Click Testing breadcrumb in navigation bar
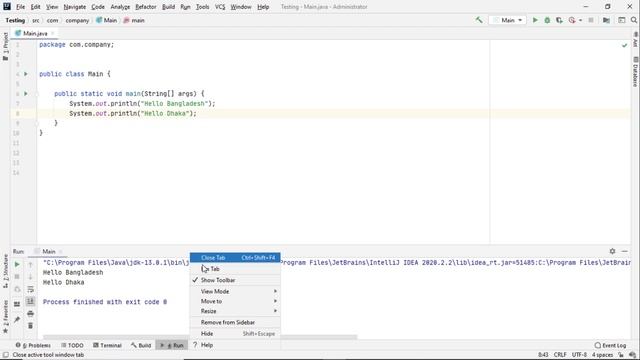Viewport: 640px width, 360px height. tap(15, 20)
